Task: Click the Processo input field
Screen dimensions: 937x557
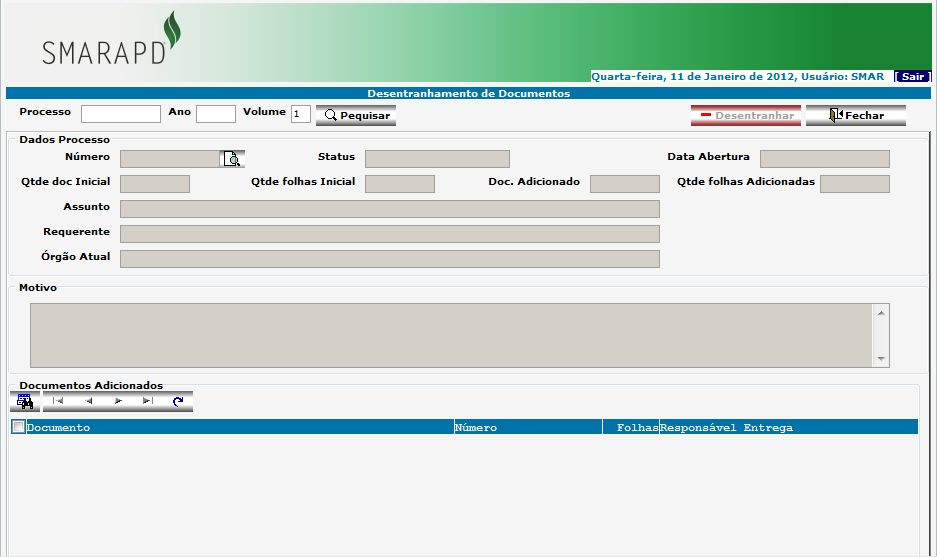Action: point(121,114)
